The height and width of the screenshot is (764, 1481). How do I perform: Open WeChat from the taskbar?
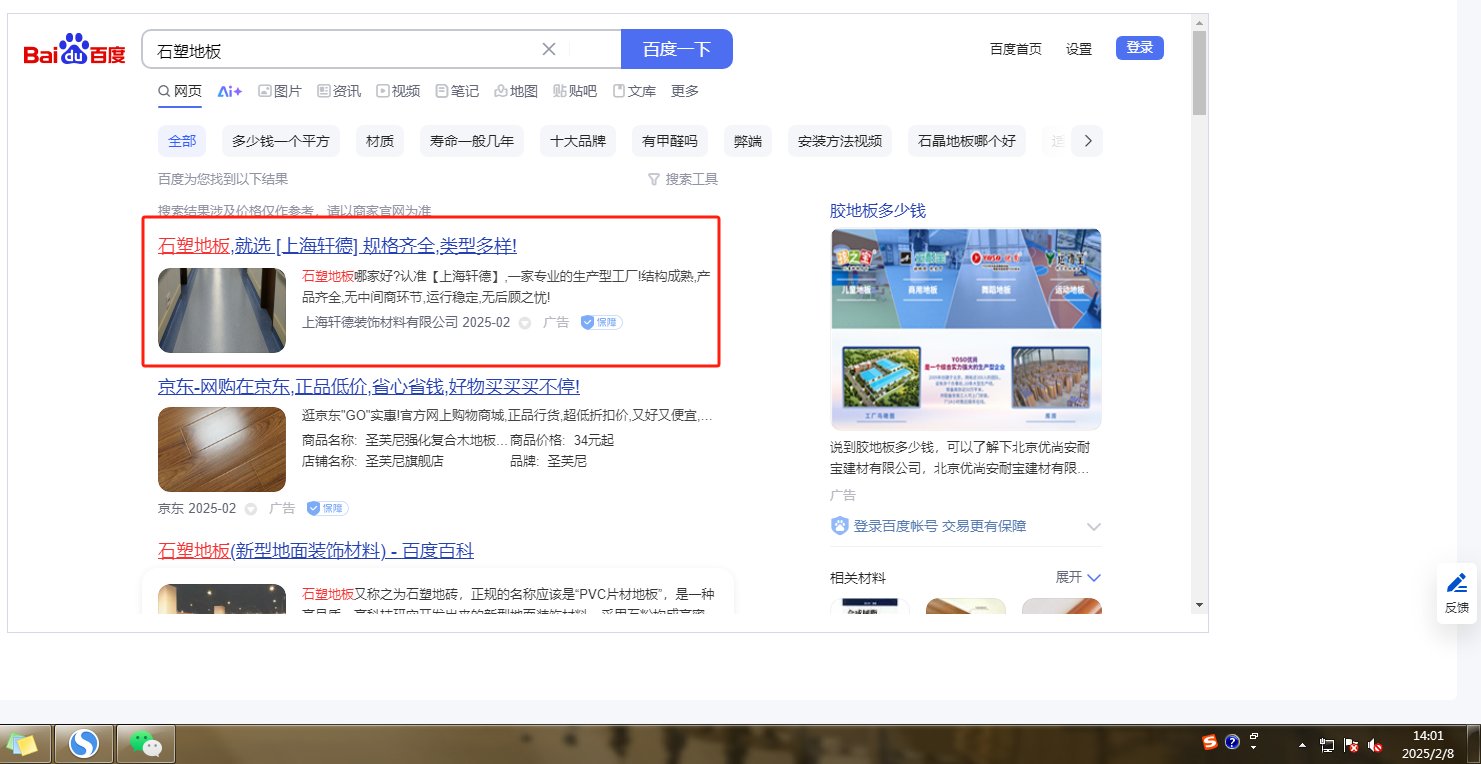point(146,744)
